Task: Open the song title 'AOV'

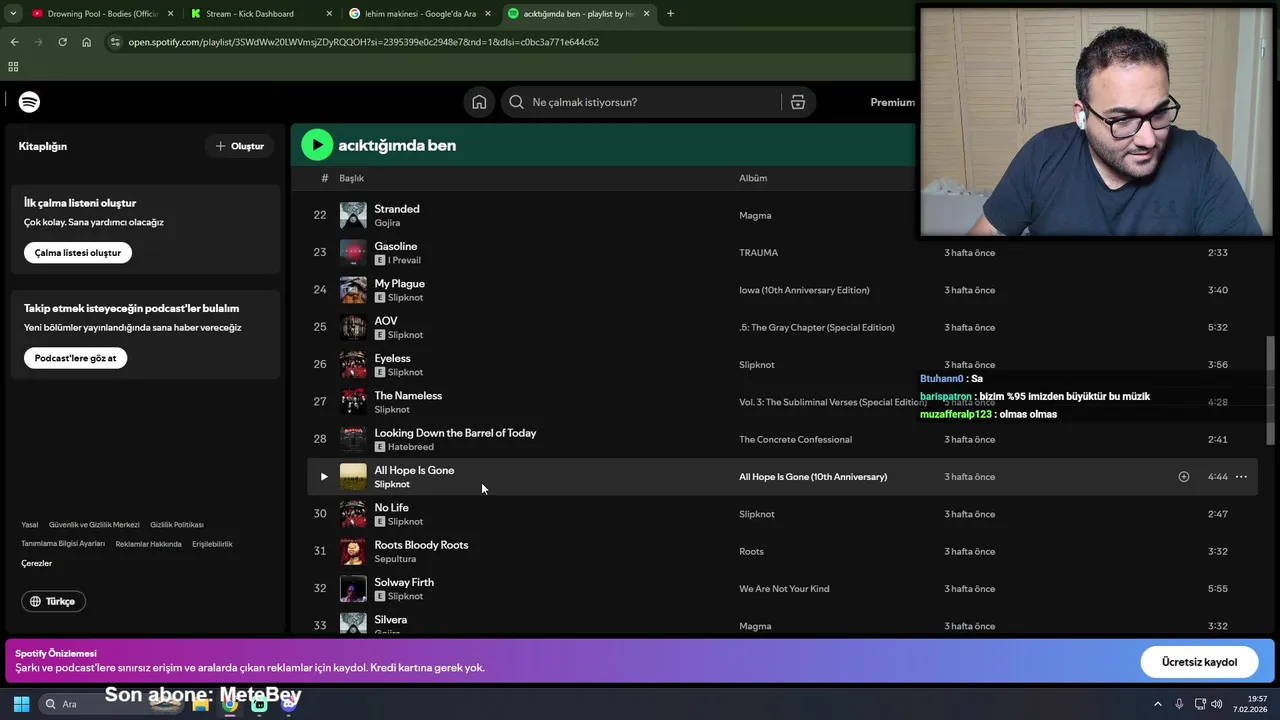Action: (x=386, y=321)
